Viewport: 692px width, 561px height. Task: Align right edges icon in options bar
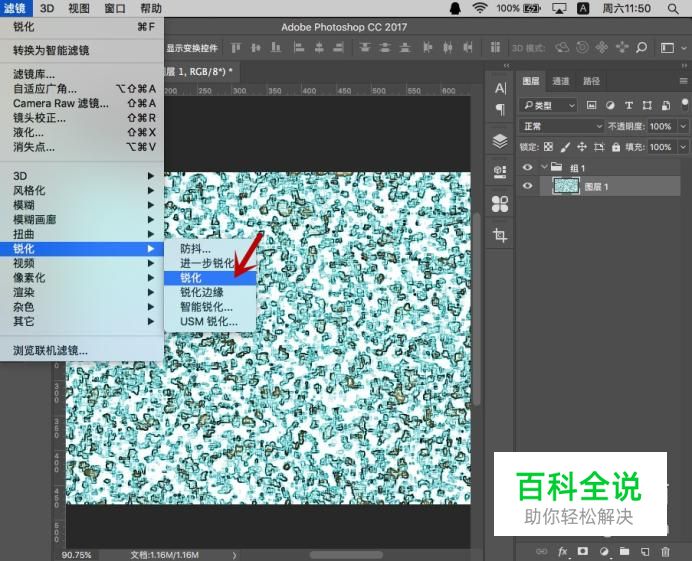338,48
